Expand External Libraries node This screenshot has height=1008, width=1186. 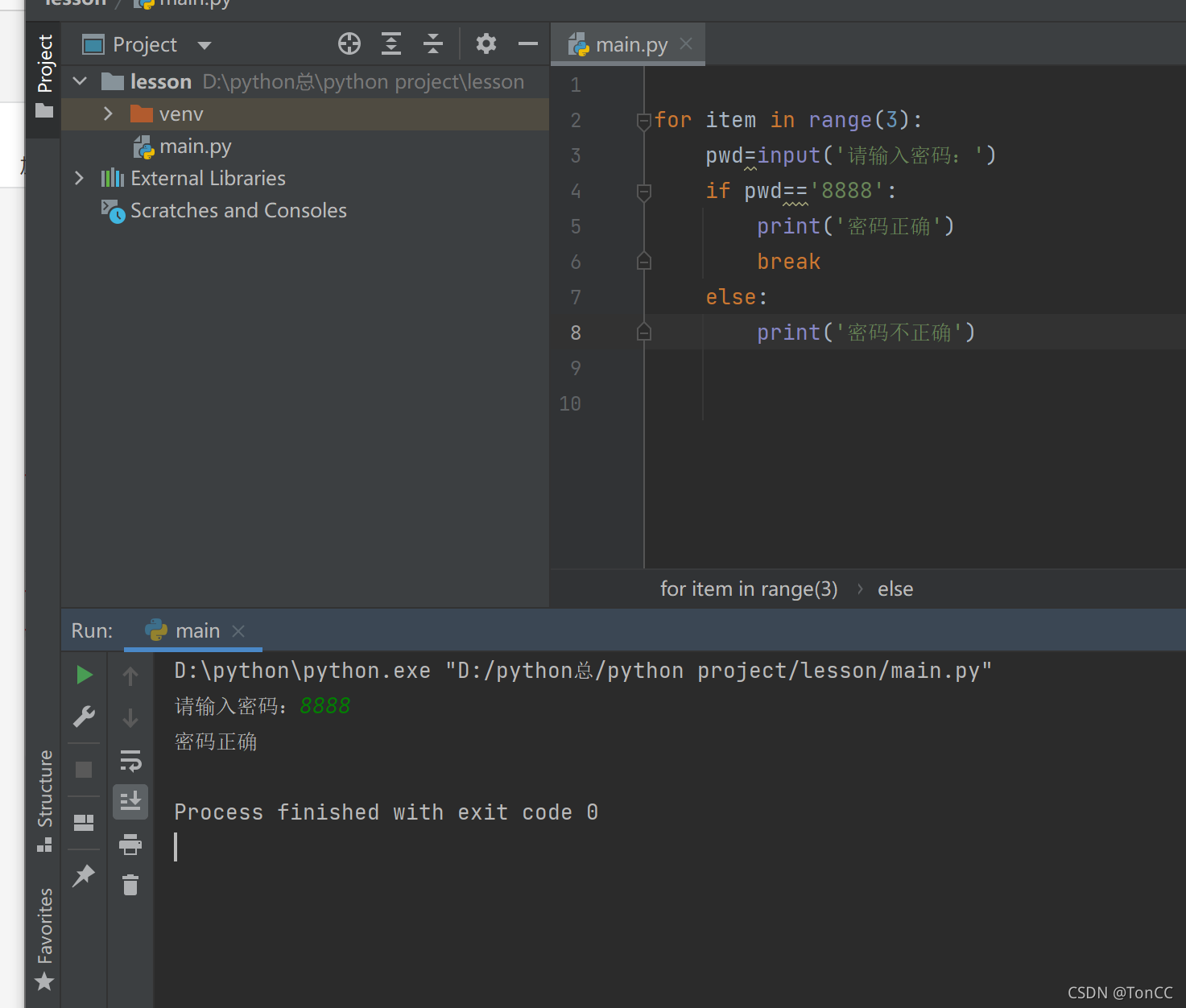[x=79, y=178]
